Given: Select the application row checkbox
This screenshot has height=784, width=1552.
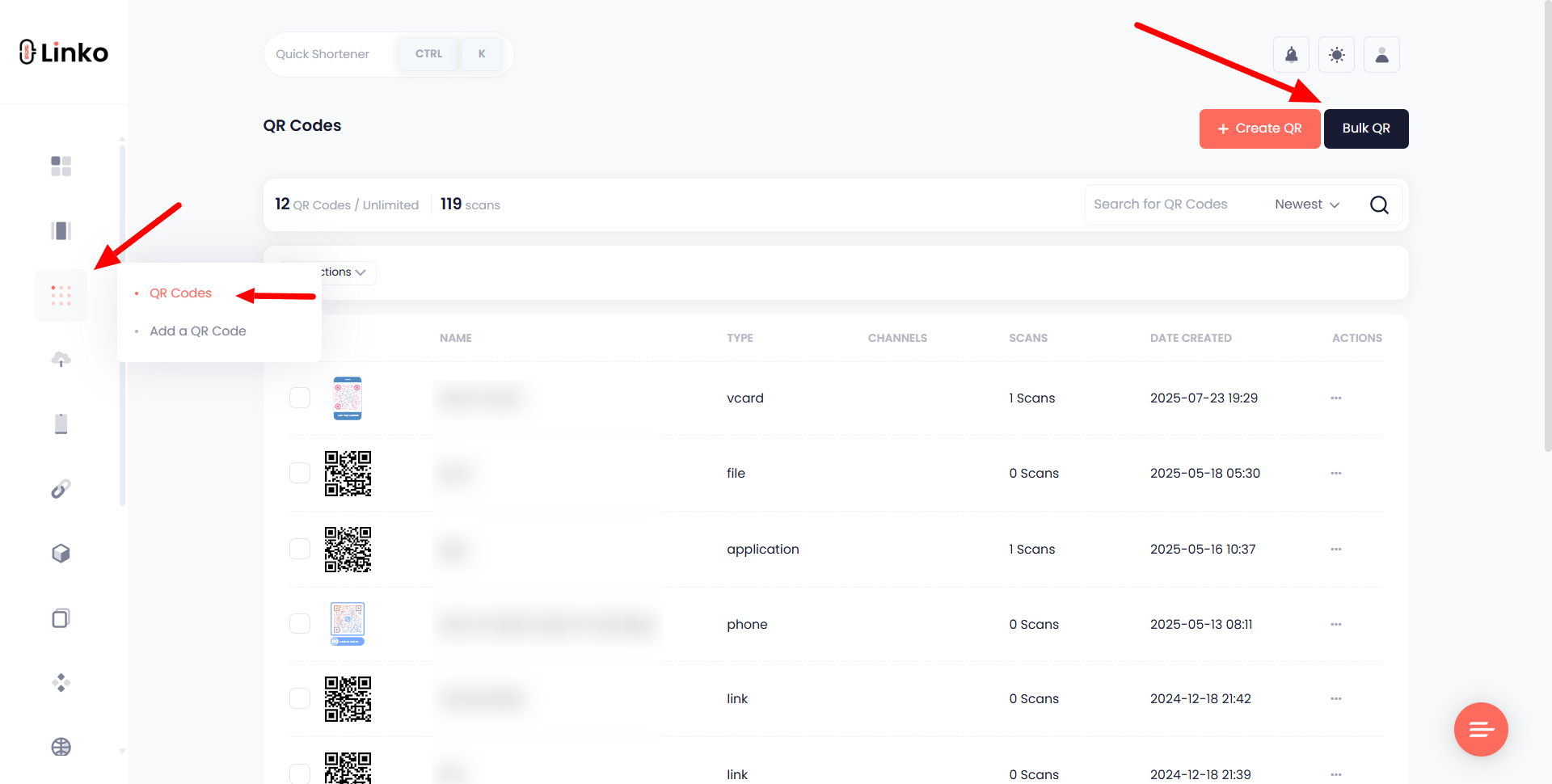Looking at the screenshot, I should tap(300, 549).
